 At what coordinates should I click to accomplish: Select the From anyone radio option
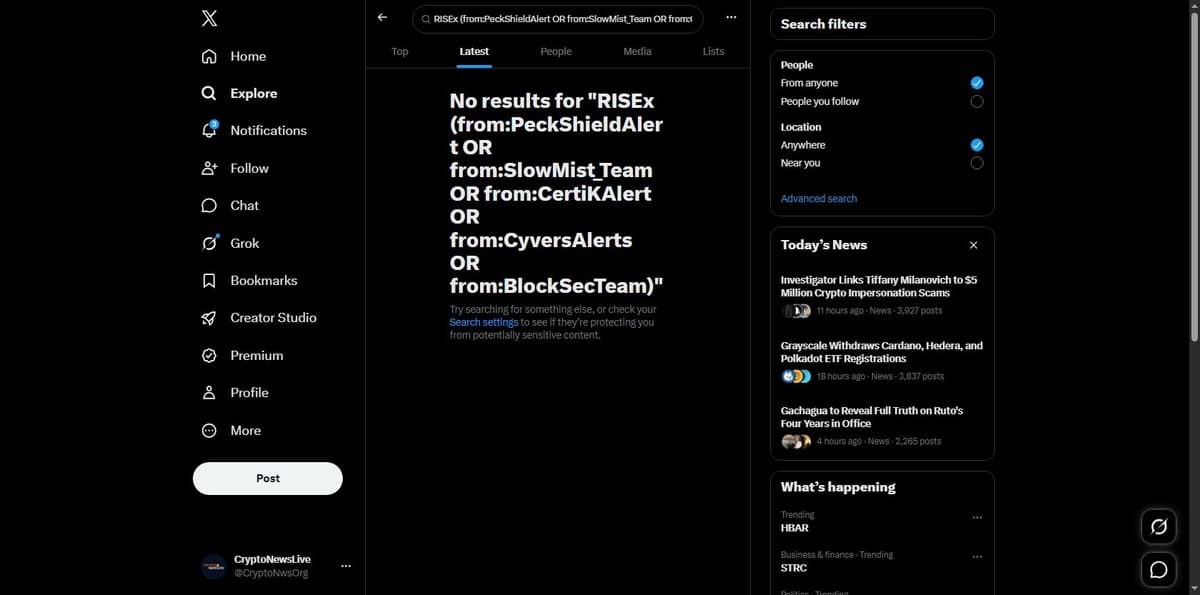click(x=977, y=83)
